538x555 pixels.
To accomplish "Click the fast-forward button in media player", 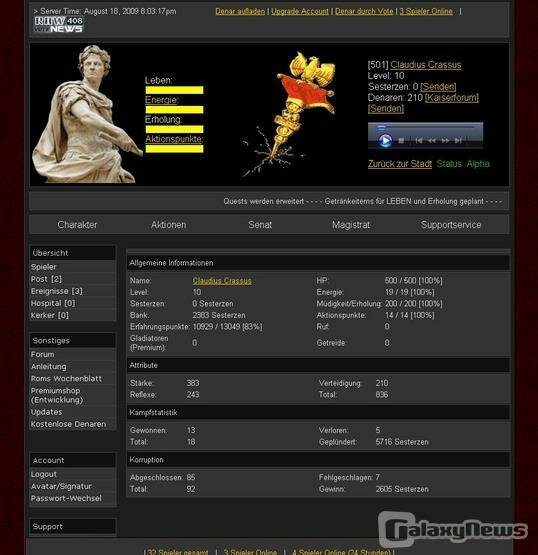I will click(445, 141).
